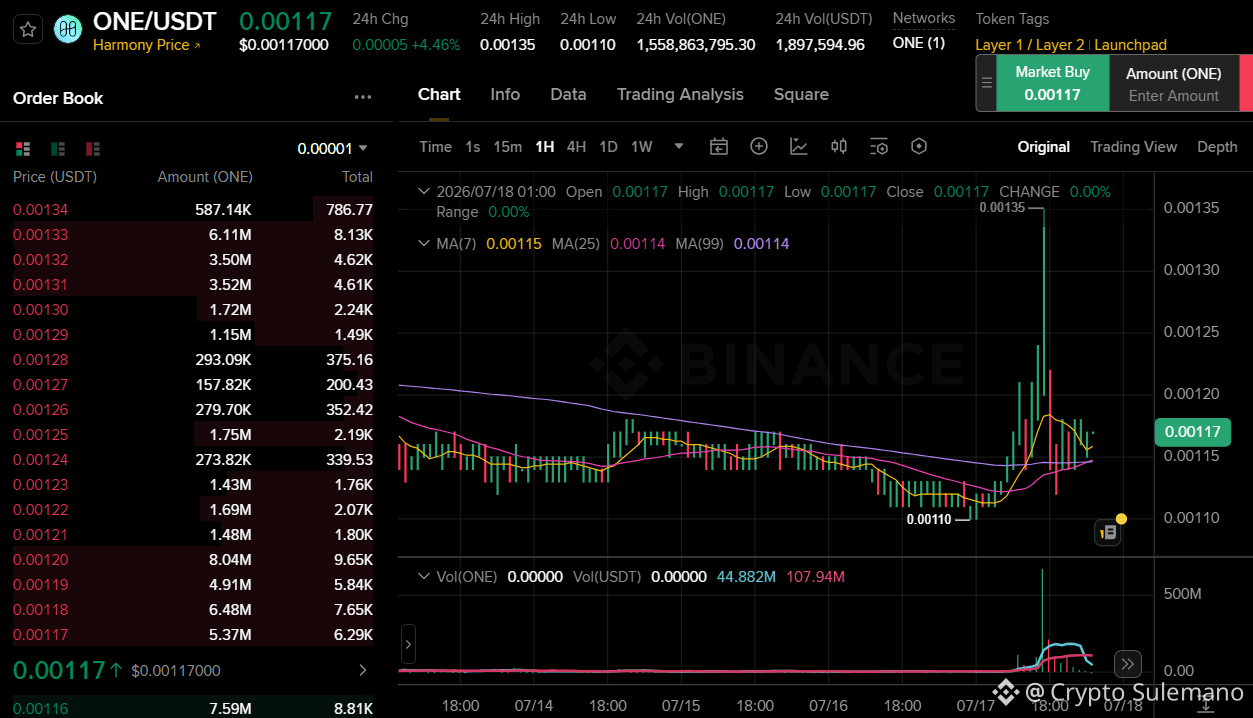
Task: Select the Time line chart interval
Action: [x=435, y=147]
